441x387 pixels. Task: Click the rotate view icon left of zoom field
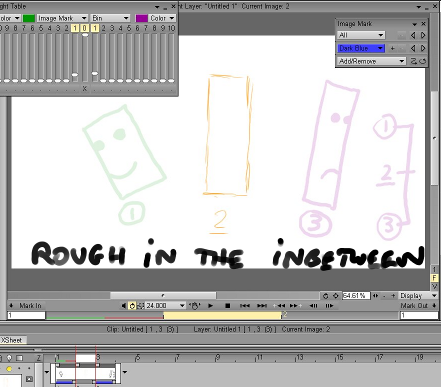tap(326, 296)
